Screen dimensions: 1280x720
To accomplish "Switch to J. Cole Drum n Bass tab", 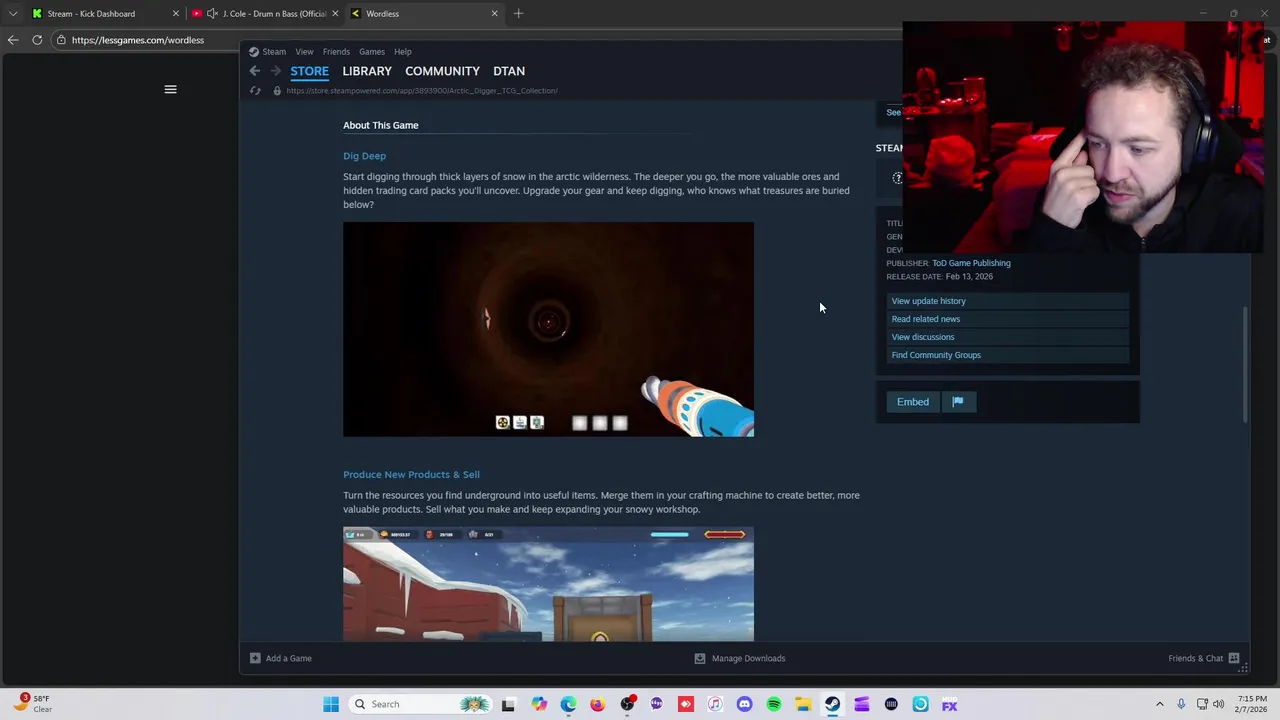I will 265,14.
